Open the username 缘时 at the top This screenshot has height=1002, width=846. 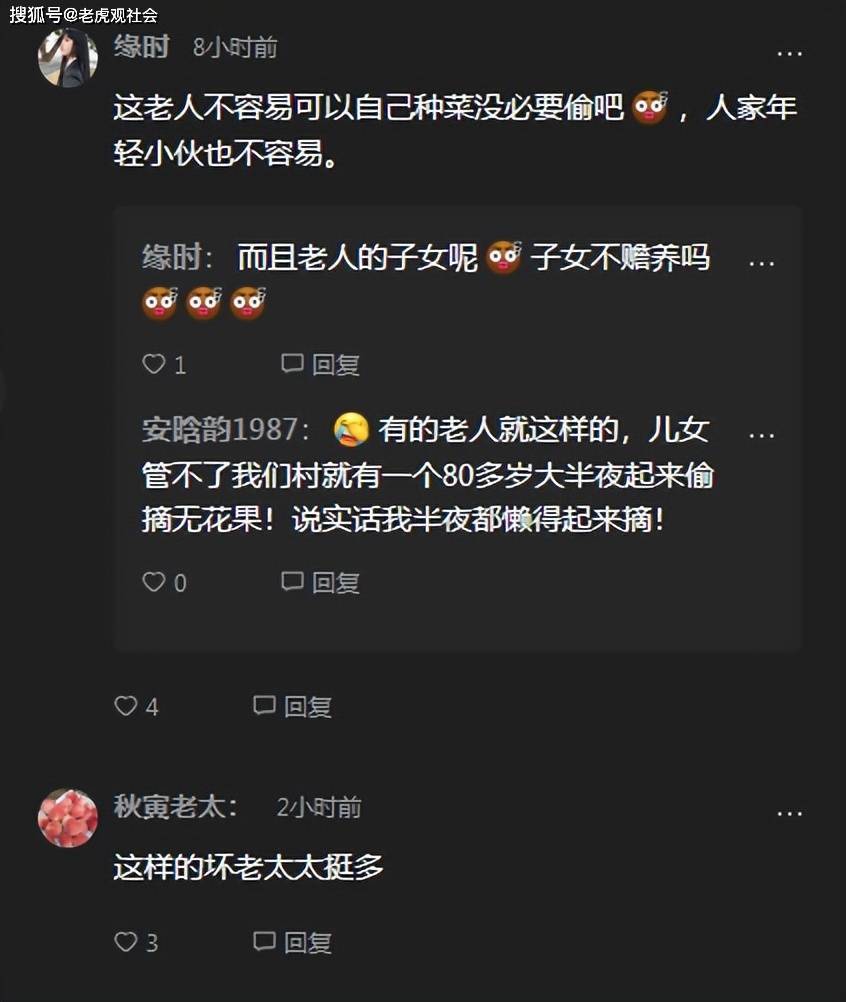pyautogui.click(x=142, y=47)
